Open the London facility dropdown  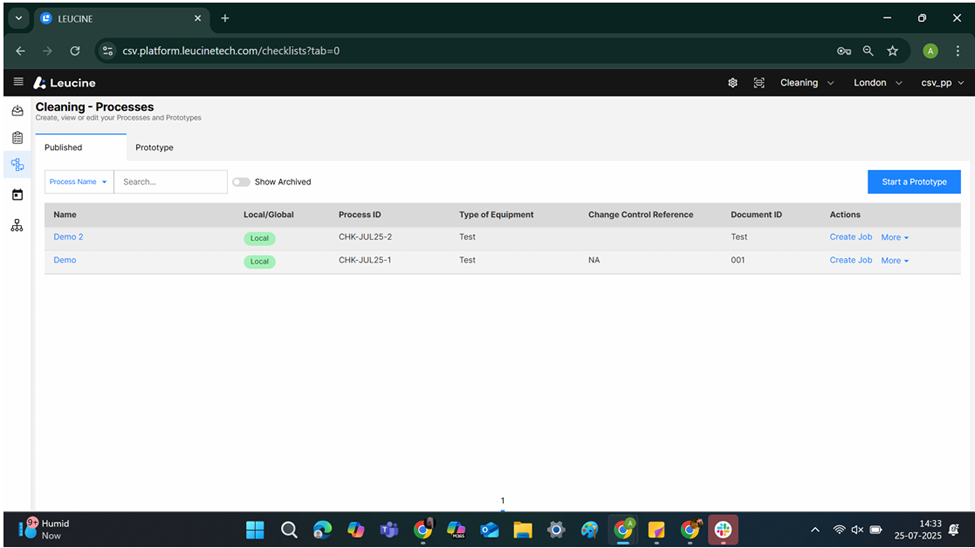click(877, 83)
